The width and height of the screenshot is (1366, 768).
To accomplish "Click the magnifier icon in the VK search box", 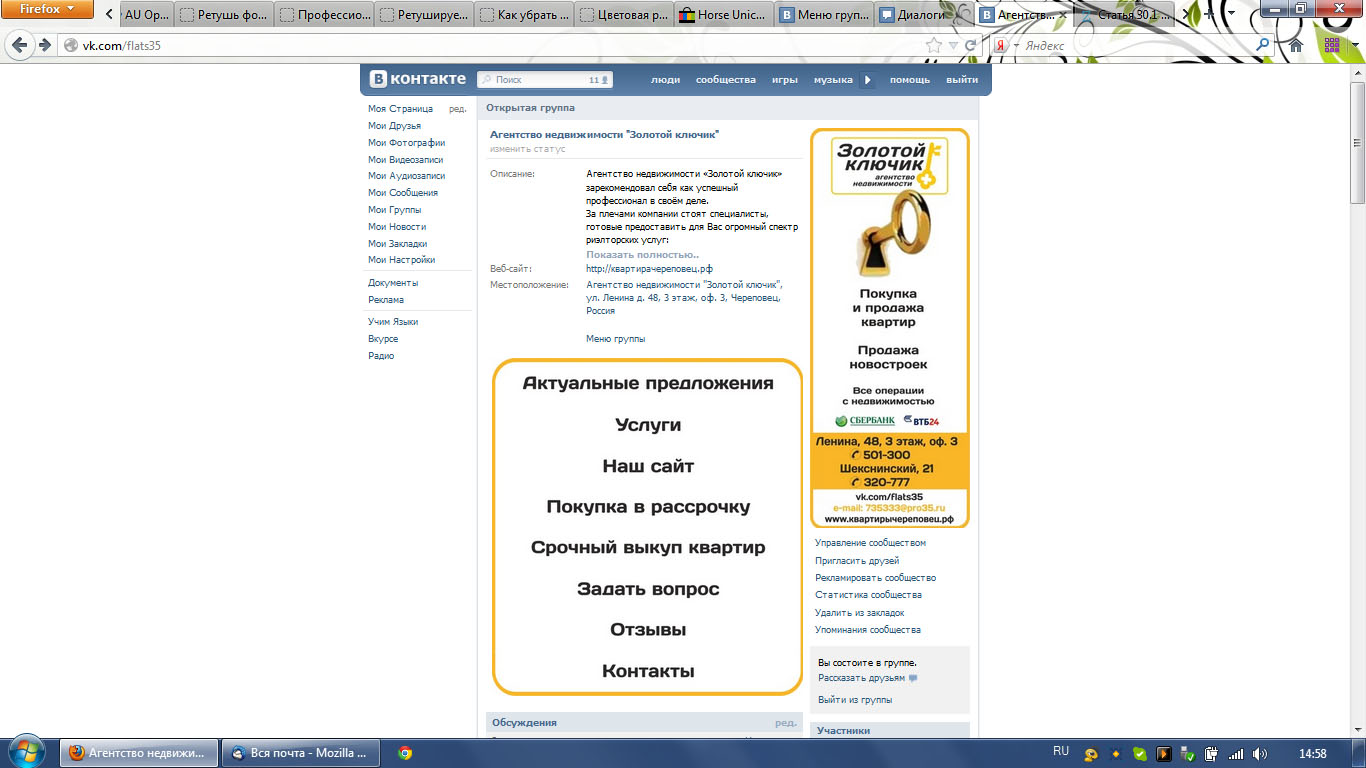I will coord(487,78).
